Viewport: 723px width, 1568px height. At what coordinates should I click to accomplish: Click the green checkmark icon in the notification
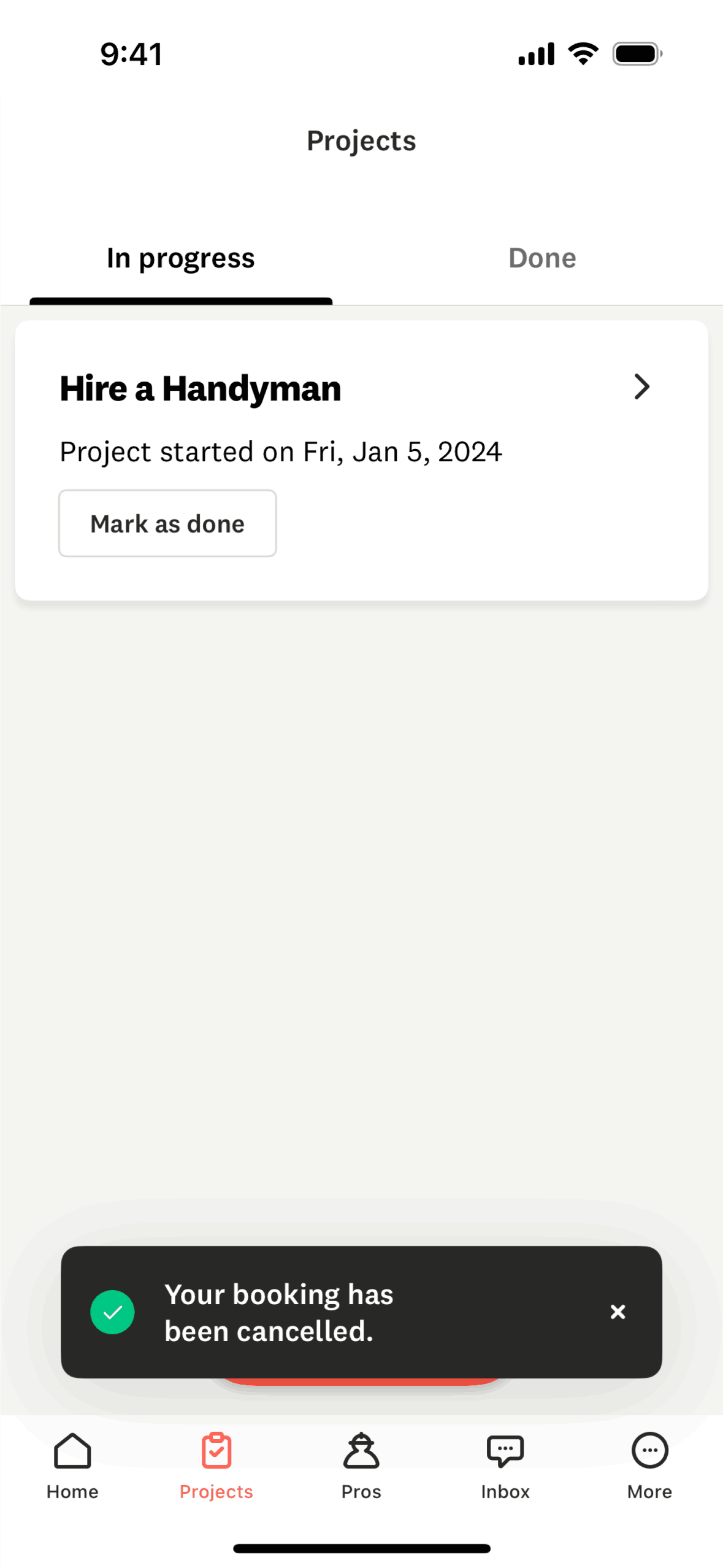pyautogui.click(x=112, y=1312)
